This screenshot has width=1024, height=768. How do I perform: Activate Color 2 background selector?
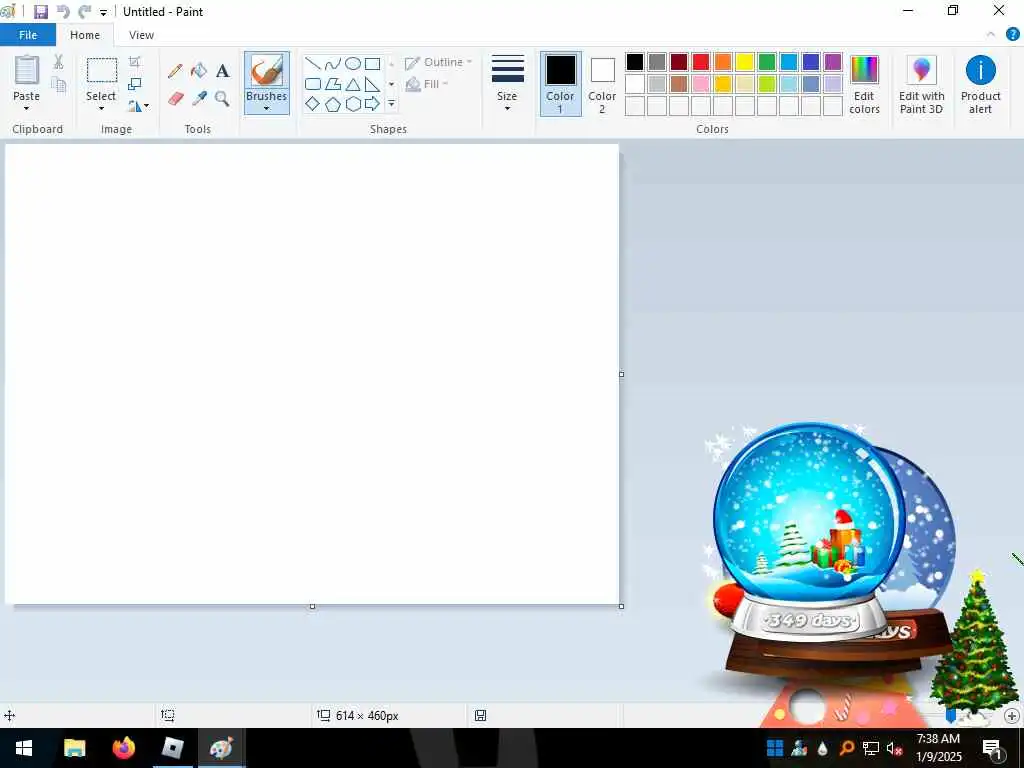[602, 84]
